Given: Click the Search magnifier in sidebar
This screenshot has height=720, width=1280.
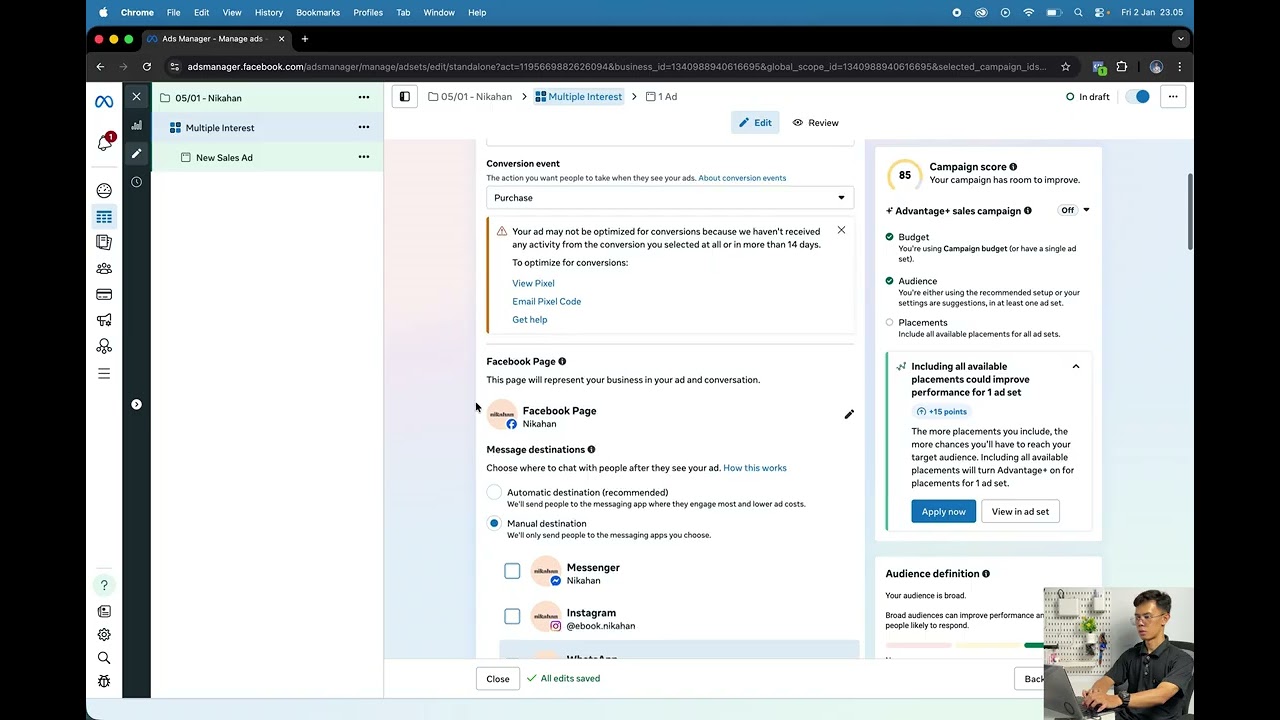Looking at the screenshot, I should (104, 658).
